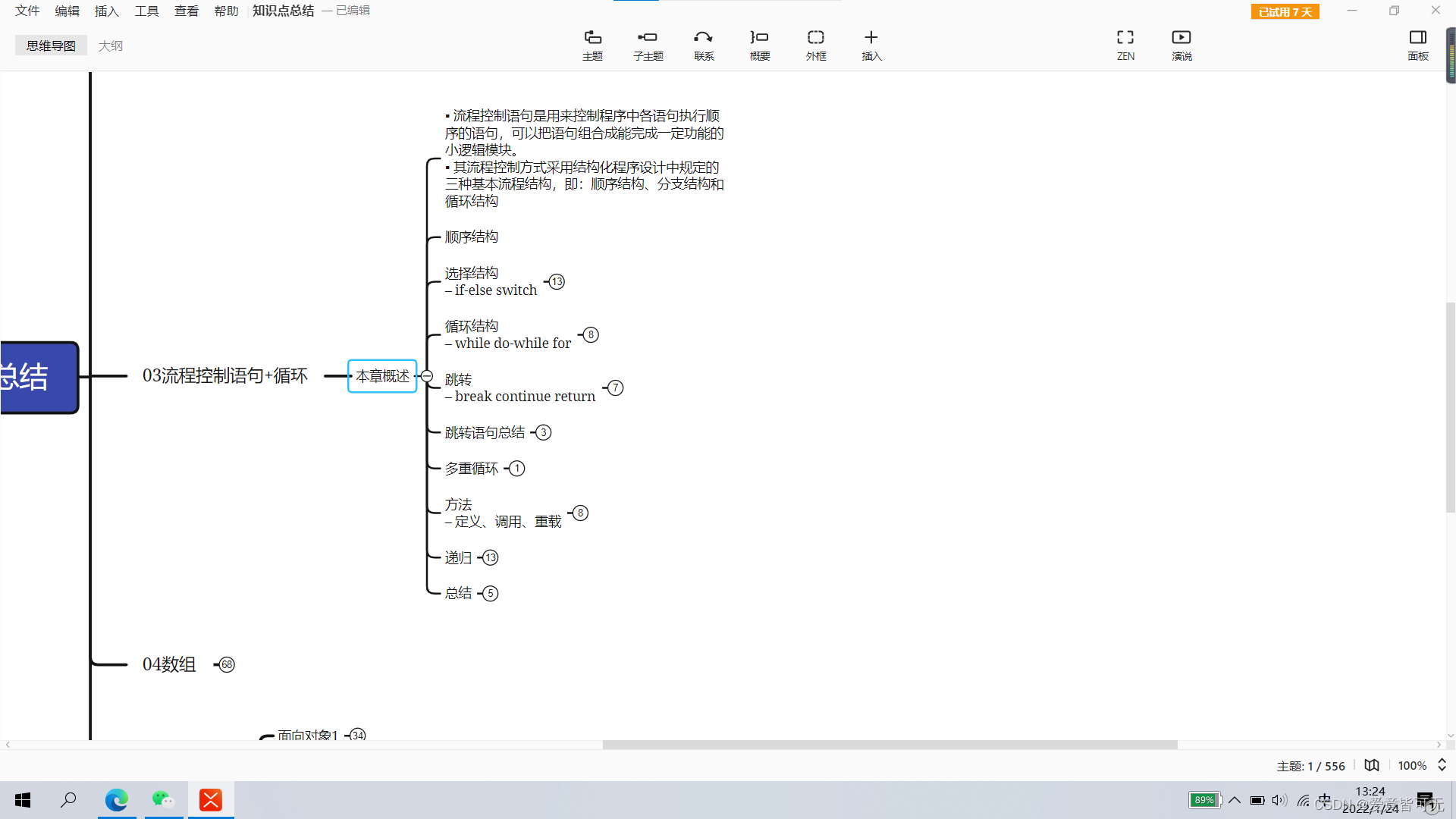1456x819 pixels.
Task: Select the 多重循环 topic
Action: tap(471, 469)
